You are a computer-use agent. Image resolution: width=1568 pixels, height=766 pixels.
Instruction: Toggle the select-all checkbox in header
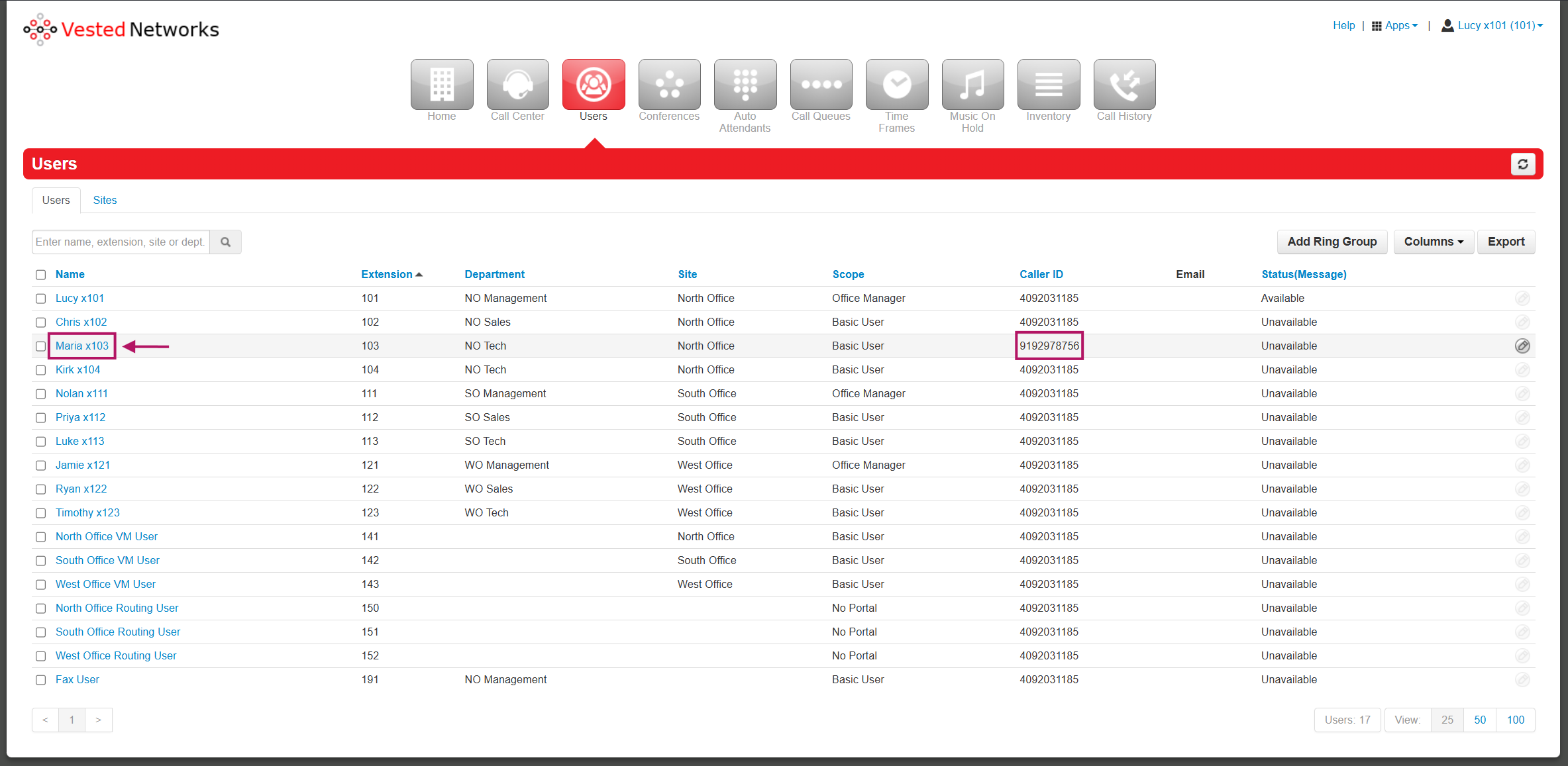click(x=41, y=275)
